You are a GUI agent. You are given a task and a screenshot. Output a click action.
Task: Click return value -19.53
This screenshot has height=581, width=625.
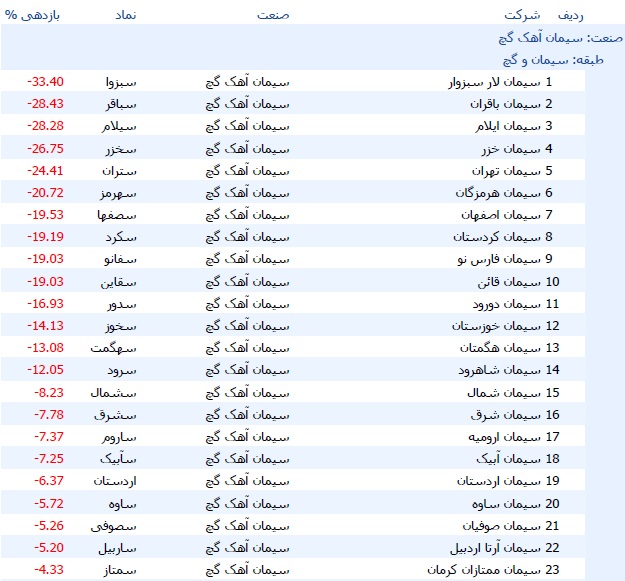click(x=45, y=214)
